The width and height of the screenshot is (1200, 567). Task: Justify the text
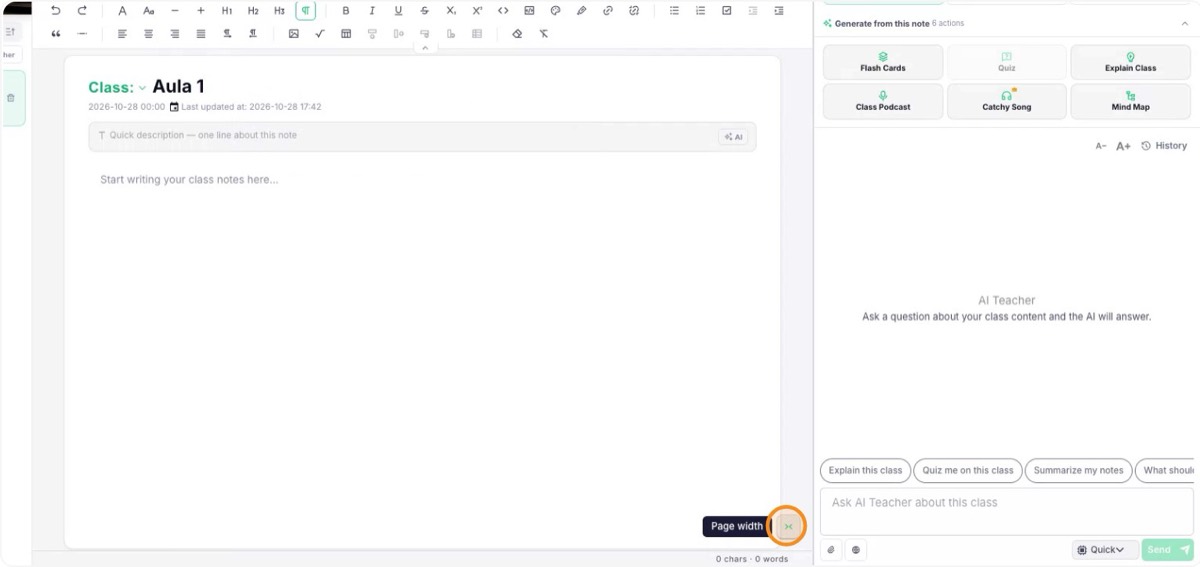201,33
